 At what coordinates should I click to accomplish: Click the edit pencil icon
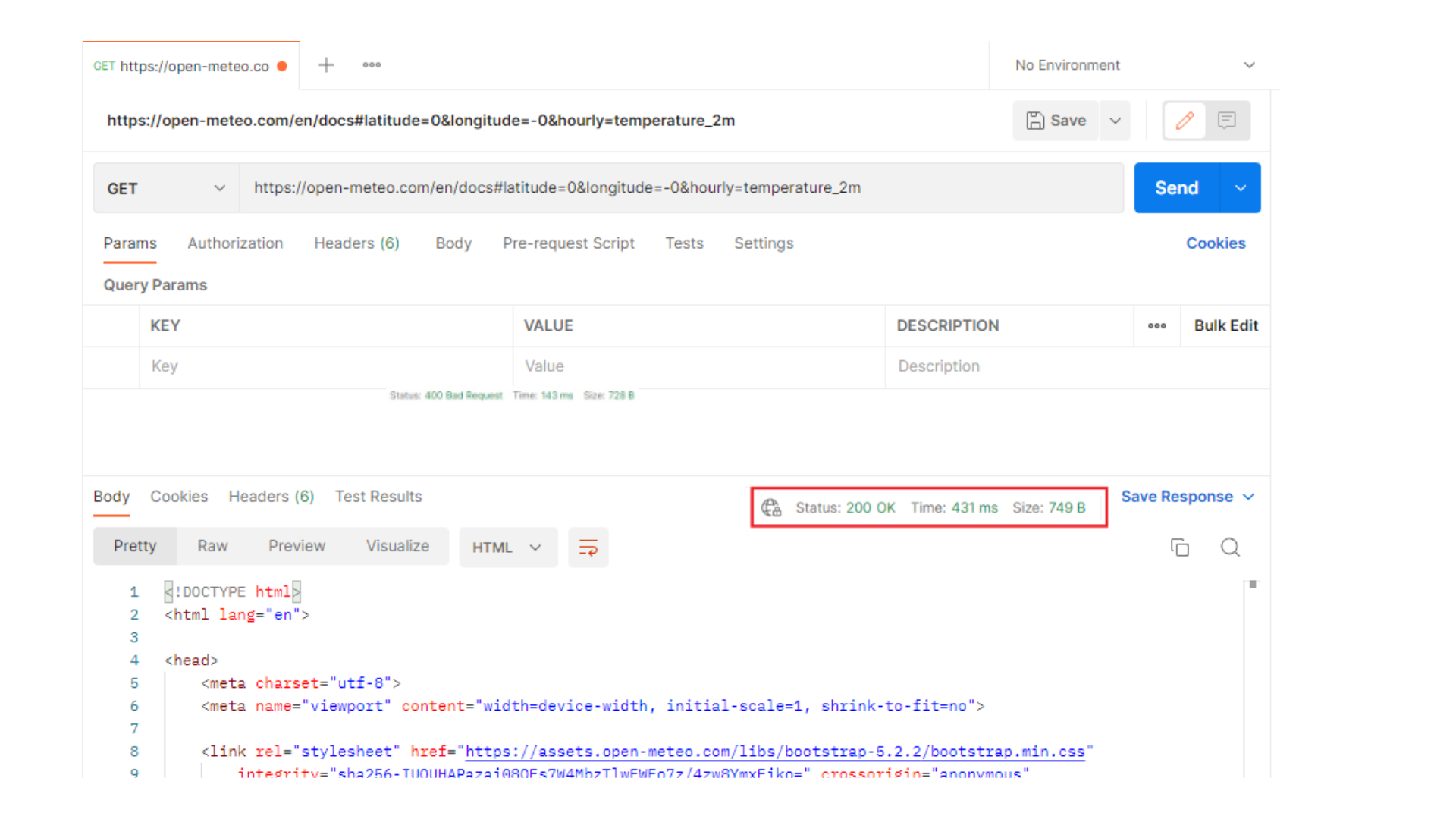pyautogui.click(x=1185, y=121)
